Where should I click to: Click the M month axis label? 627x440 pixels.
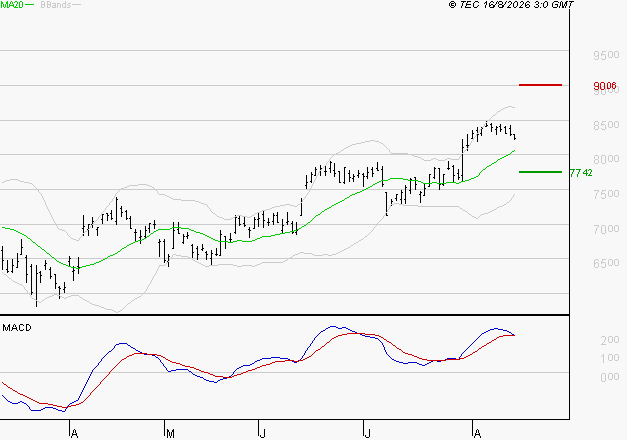point(170,434)
